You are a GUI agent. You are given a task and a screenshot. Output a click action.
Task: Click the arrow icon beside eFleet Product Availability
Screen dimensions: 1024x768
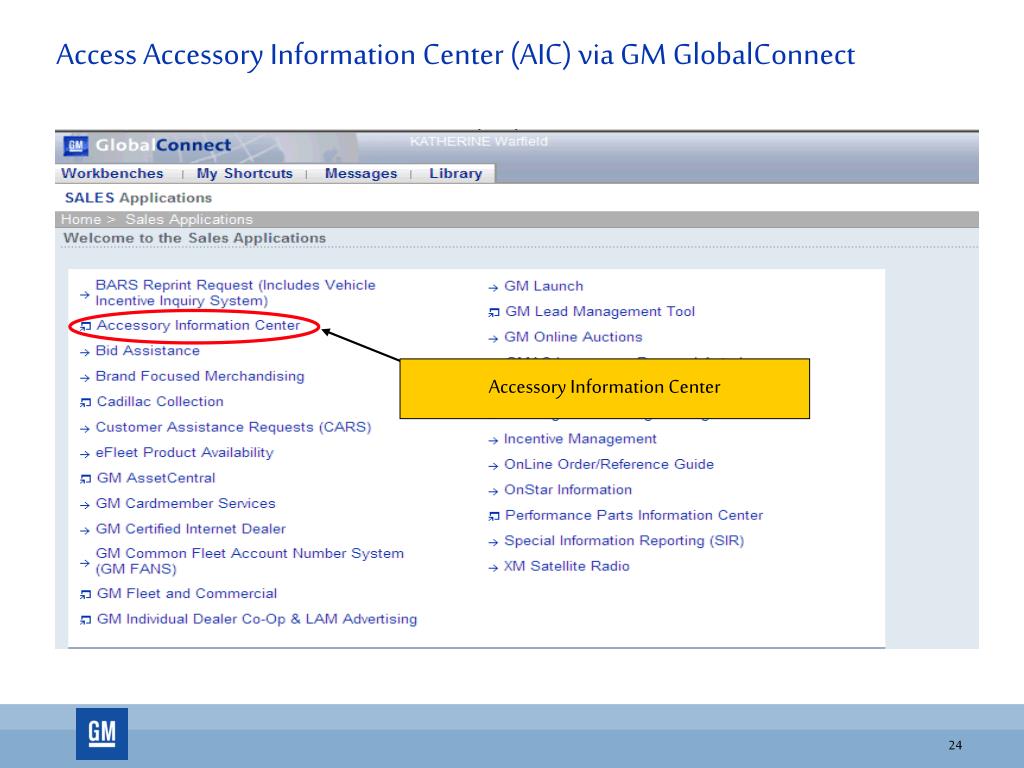tap(84, 454)
